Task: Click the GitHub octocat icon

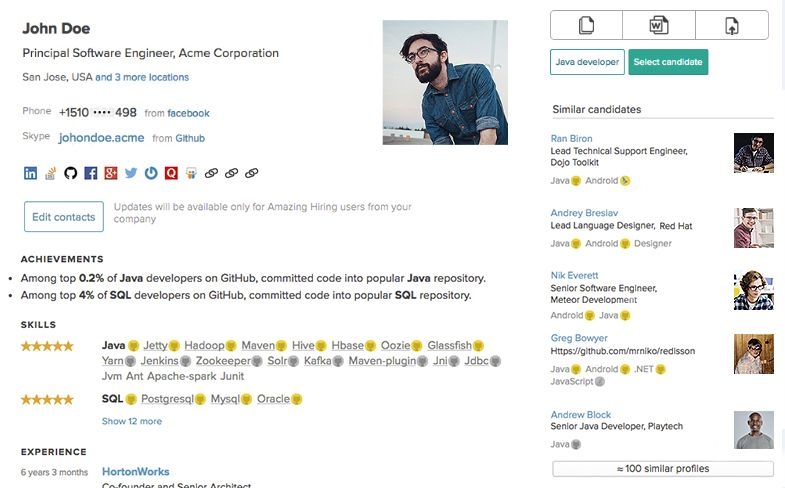Action: pos(70,173)
